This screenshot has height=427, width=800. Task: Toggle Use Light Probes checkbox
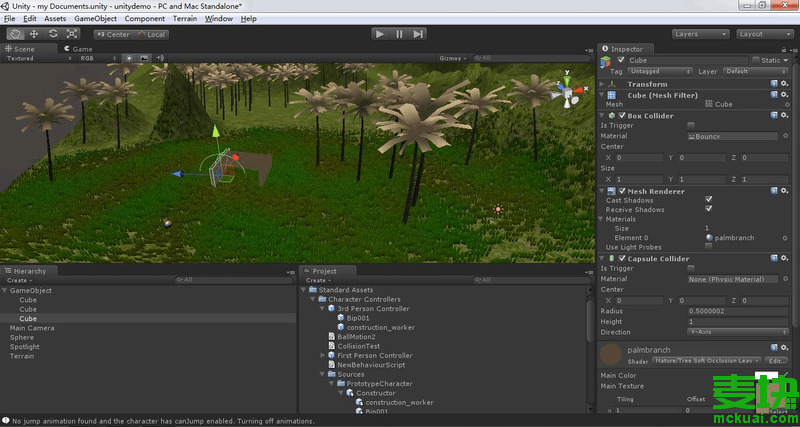click(x=709, y=247)
